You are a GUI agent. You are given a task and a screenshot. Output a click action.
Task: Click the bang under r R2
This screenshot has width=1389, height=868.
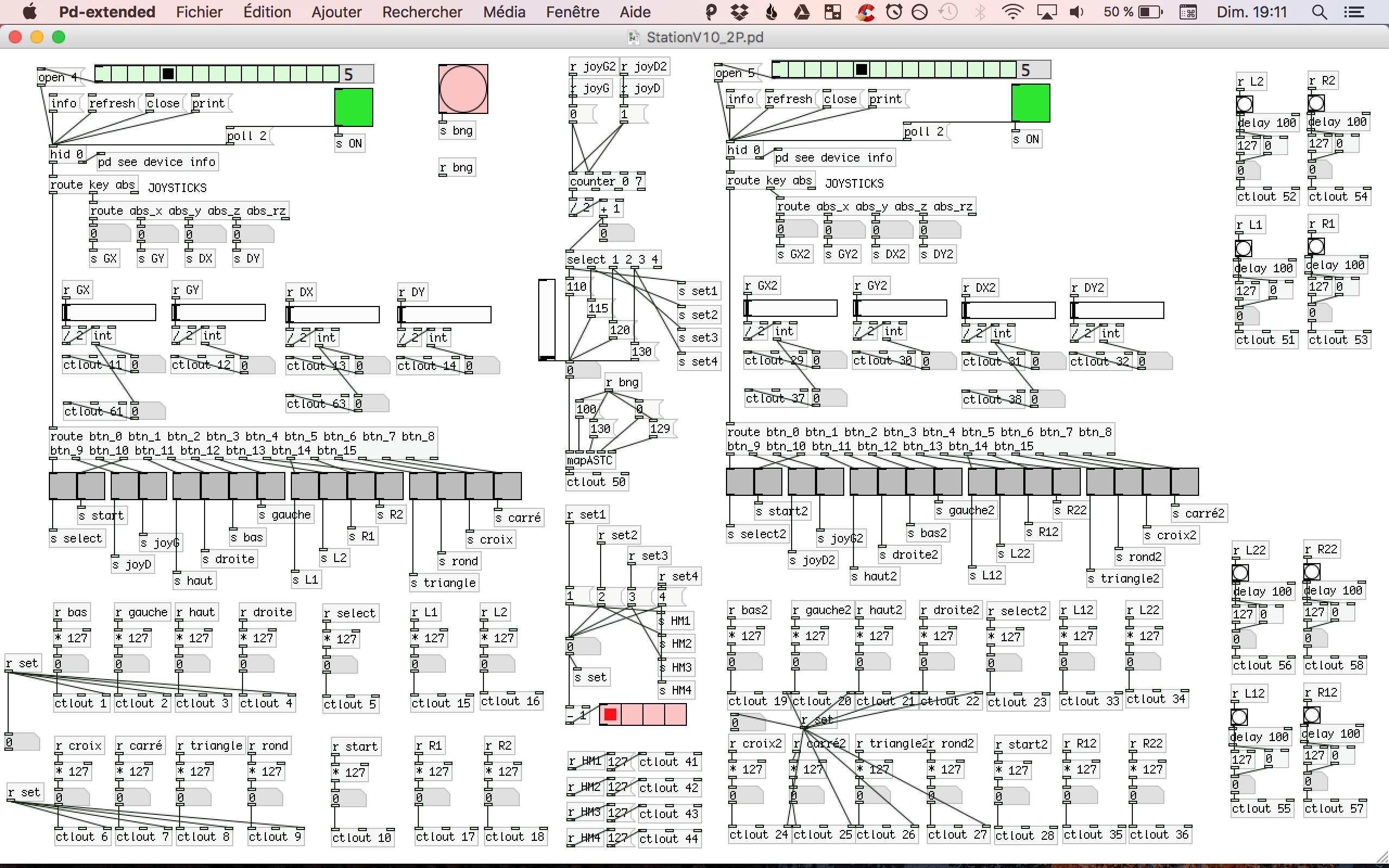[1316, 103]
